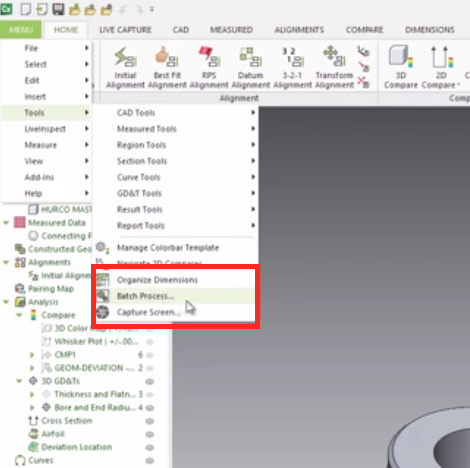470x468 pixels.
Task: Choose Organize Dimensions menu item
Action: click(x=175, y=280)
